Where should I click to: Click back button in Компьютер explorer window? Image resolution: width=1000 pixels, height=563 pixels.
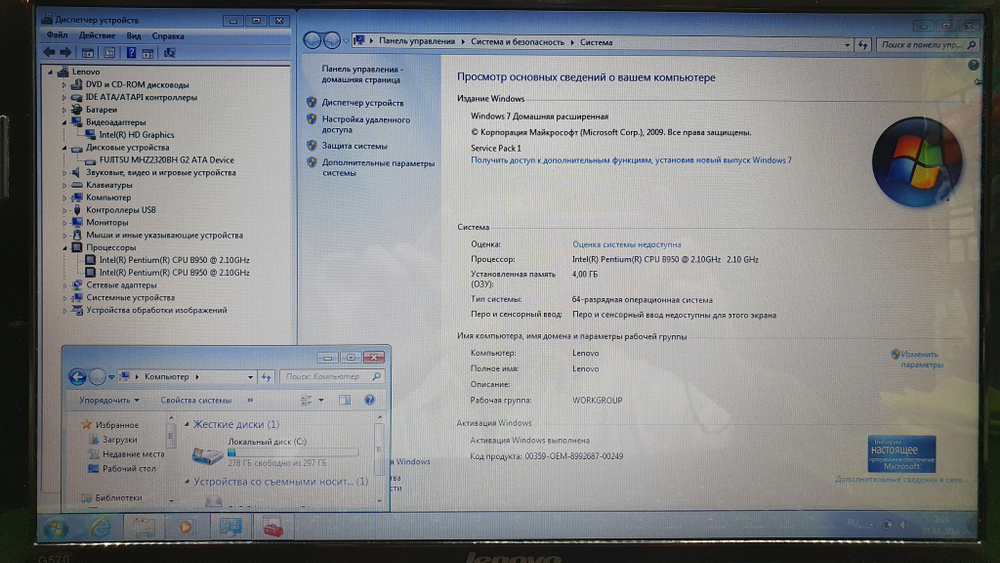77,377
